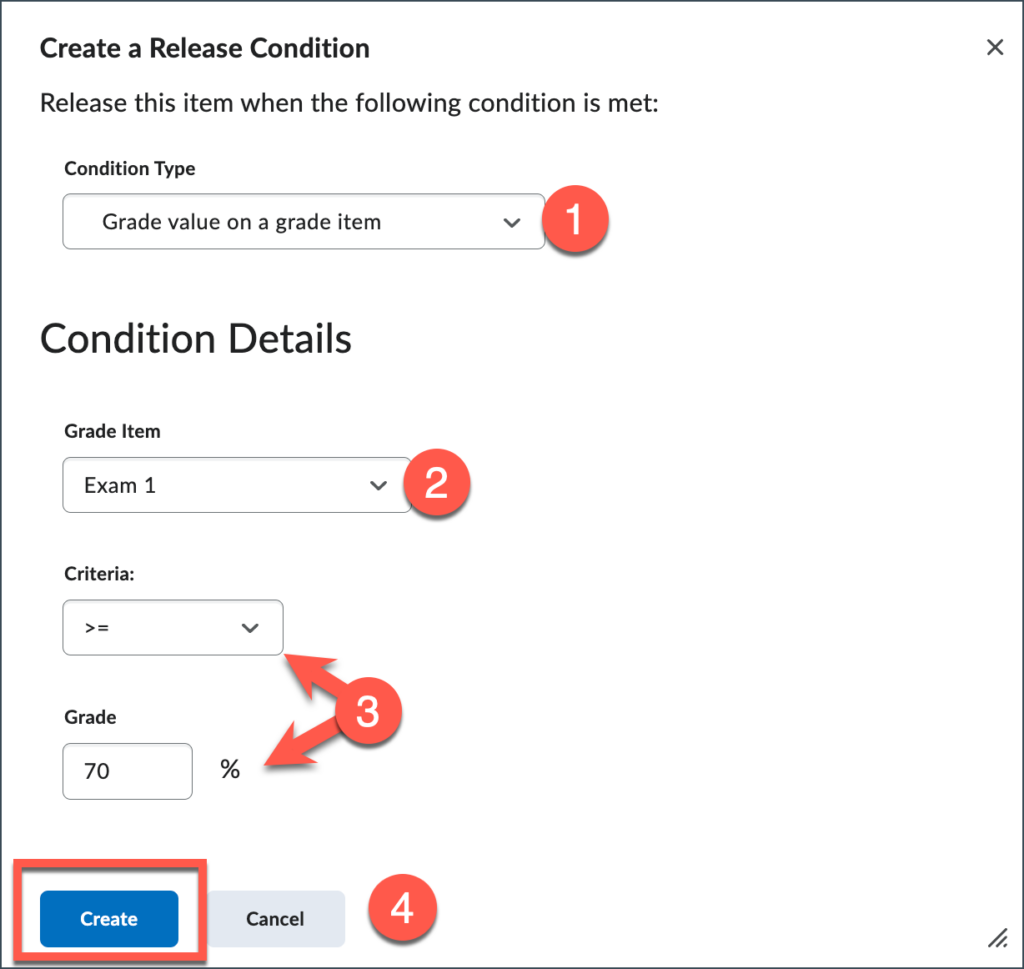Click the resize handle in the bottom-right corner
Viewport: 1024px width, 969px height.
click(997, 939)
